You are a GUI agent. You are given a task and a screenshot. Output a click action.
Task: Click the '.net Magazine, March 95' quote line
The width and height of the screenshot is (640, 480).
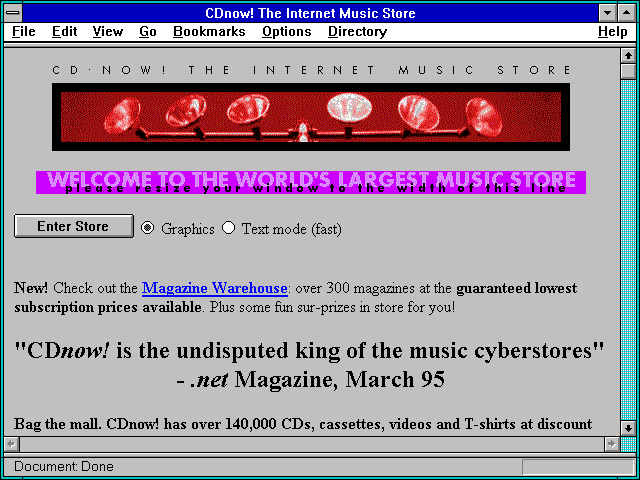(311, 380)
